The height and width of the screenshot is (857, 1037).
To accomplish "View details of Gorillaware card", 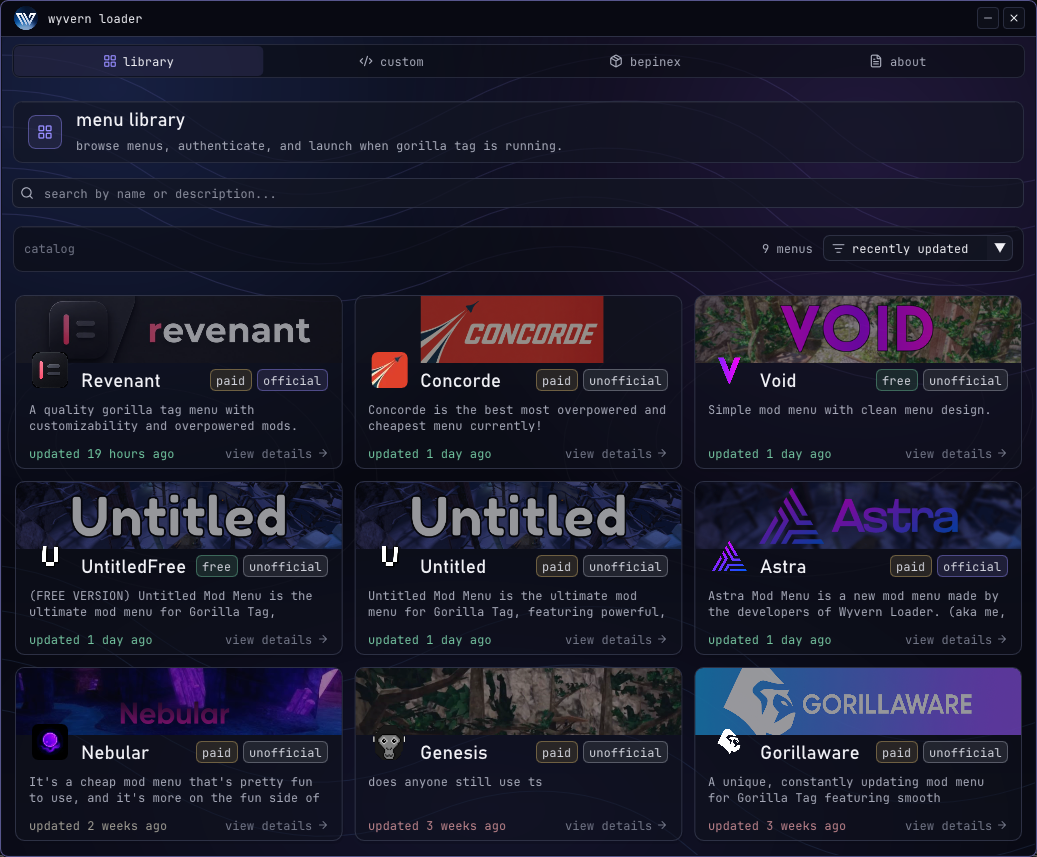I will tap(956, 825).
